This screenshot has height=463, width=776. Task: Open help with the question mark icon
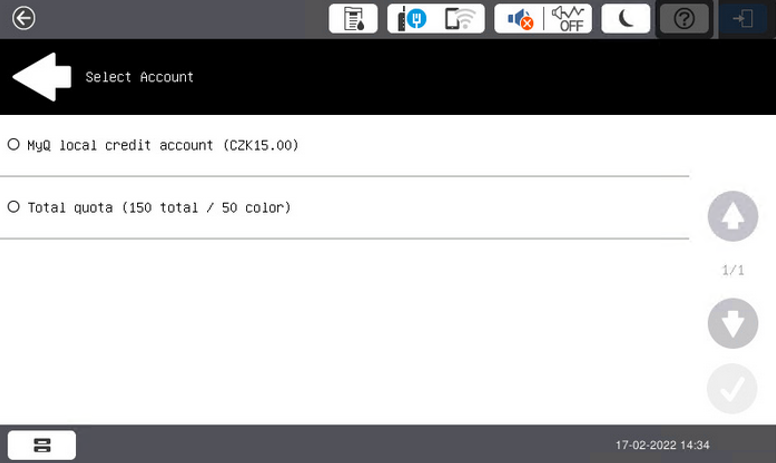684,19
